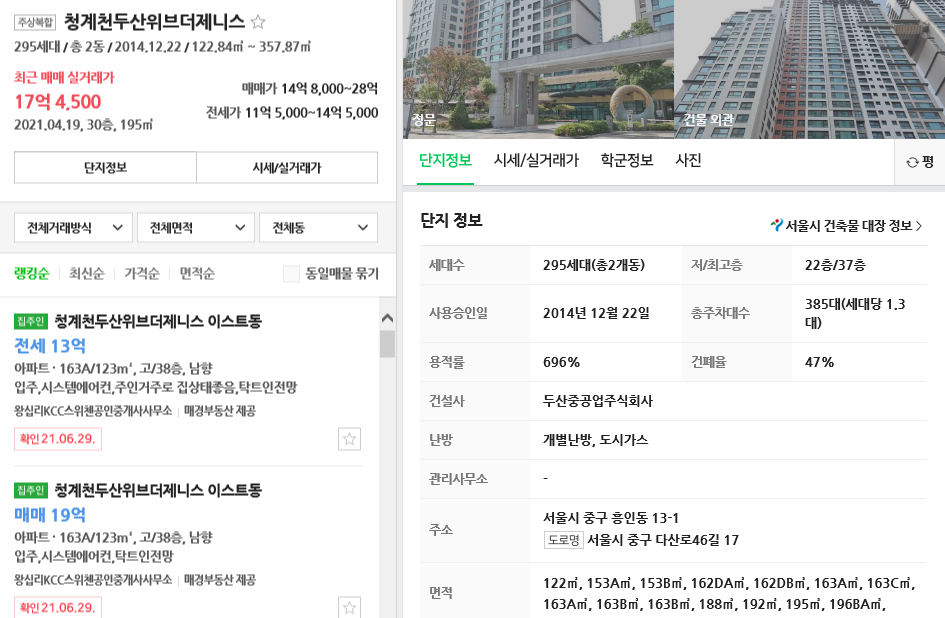Star the 전세 13억 listing
This screenshot has height=618, width=945.
coord(350,439)
